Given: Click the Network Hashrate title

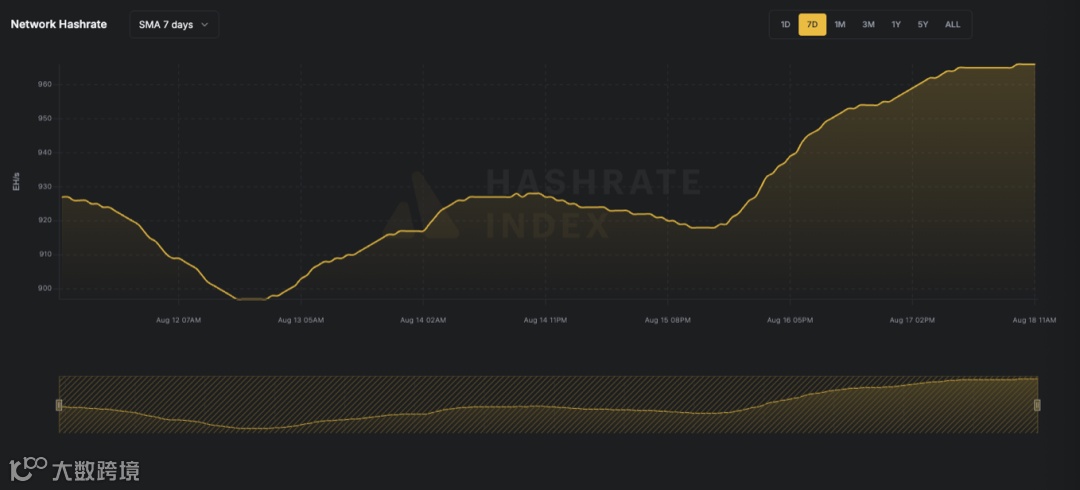Looking at the screenshot, I should point(59,24).
